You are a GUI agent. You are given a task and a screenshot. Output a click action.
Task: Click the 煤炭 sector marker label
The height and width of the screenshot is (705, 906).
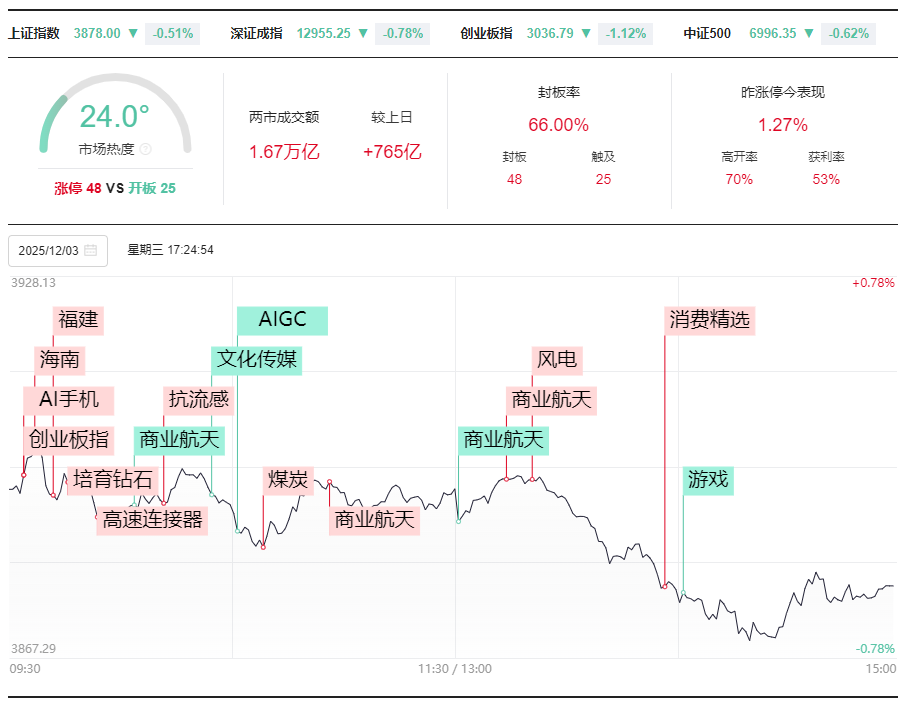click(288, 480)
